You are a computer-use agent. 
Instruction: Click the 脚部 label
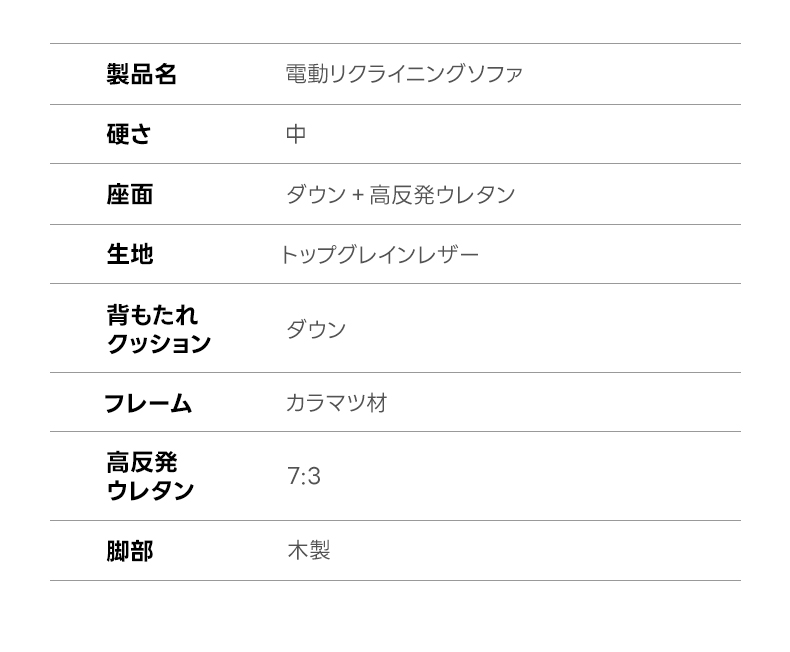pos(130,551)
